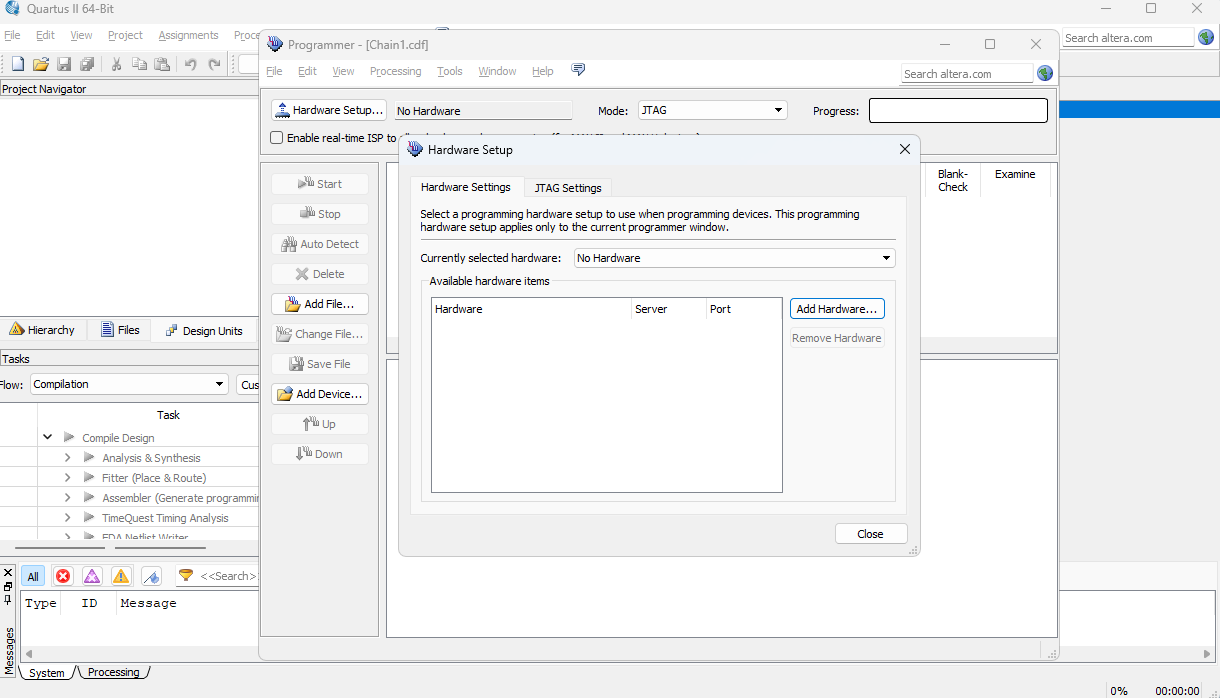1220x698 pixels.
Task: Click the Save All toolbar icon
Action: [x=87, y=64]
